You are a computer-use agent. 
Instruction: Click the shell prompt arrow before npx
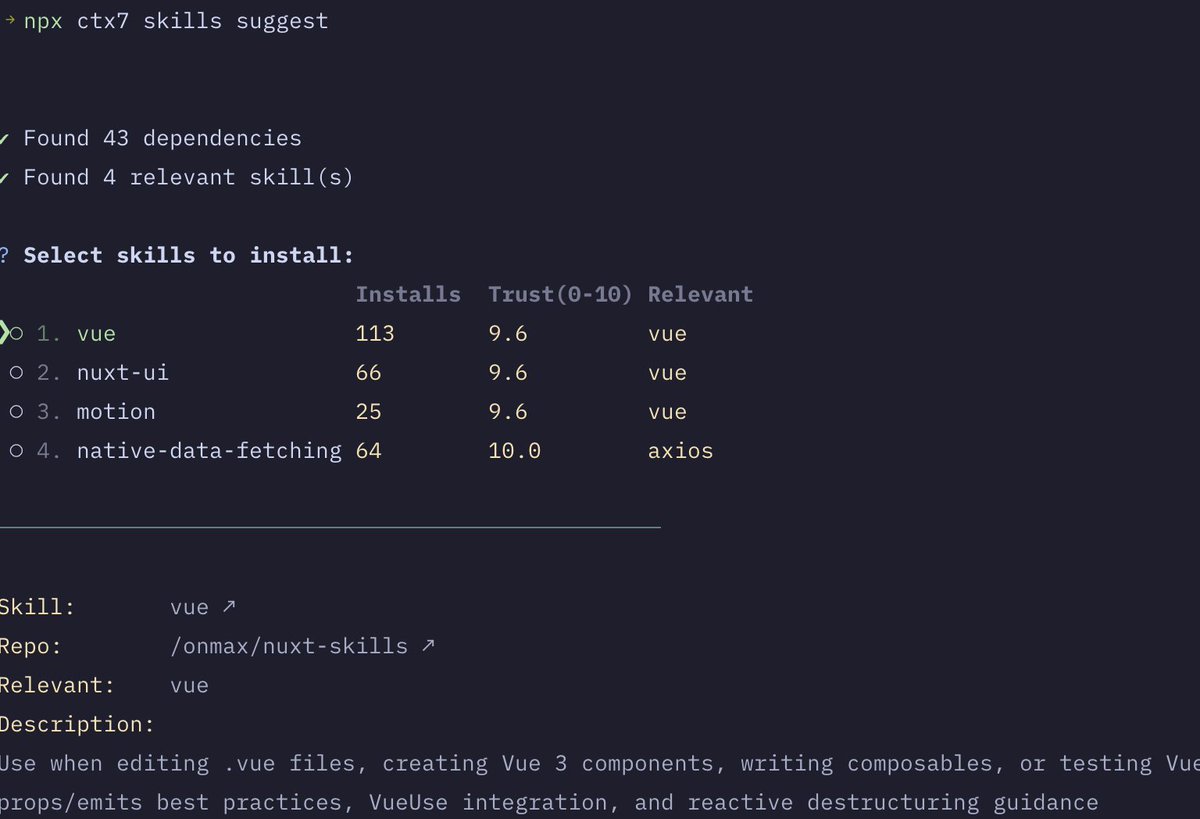point(10,21)
